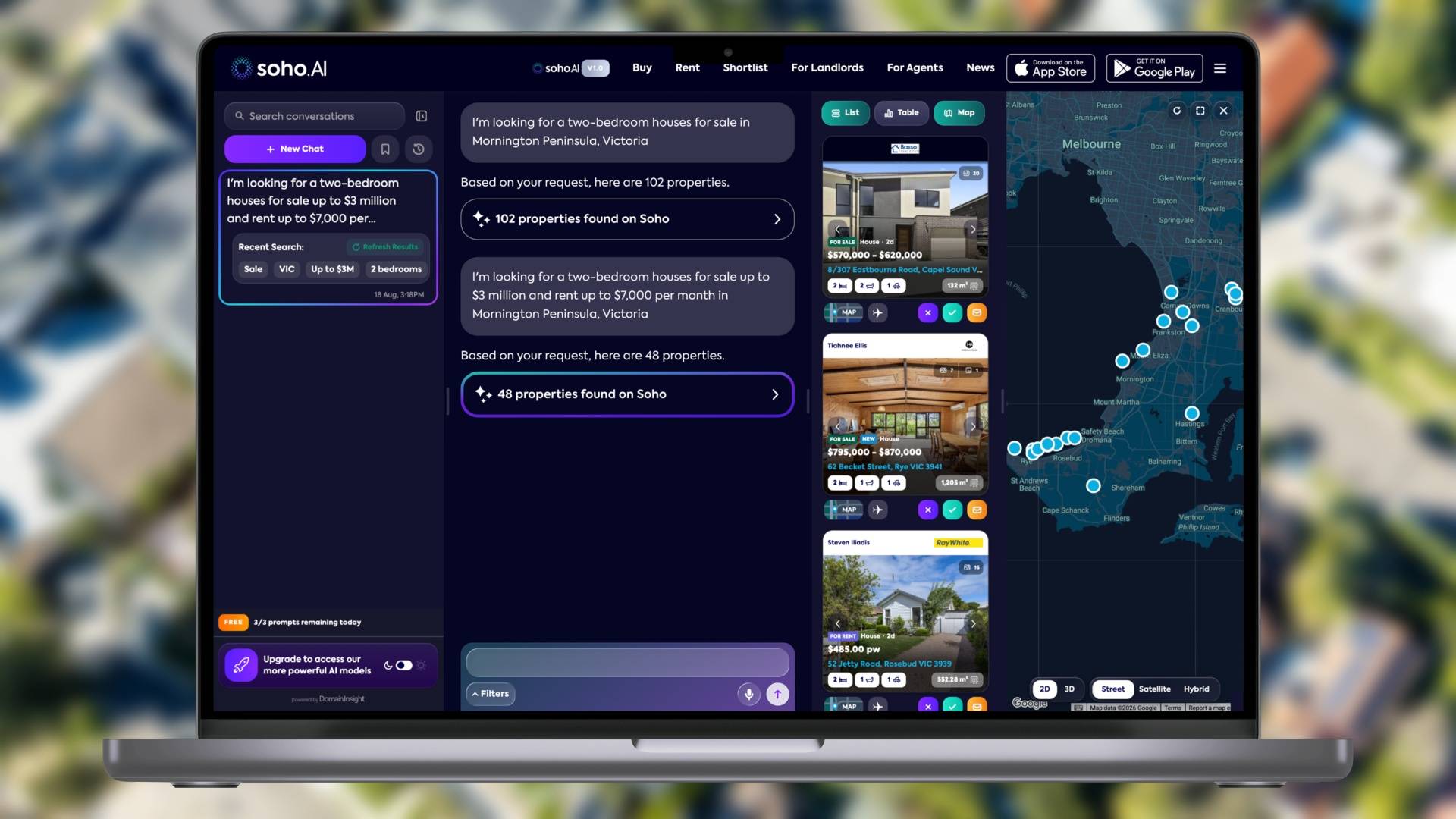This screenshot has width=1456, height=819.
Task: Select Street map style
Action: [1112, 689]
